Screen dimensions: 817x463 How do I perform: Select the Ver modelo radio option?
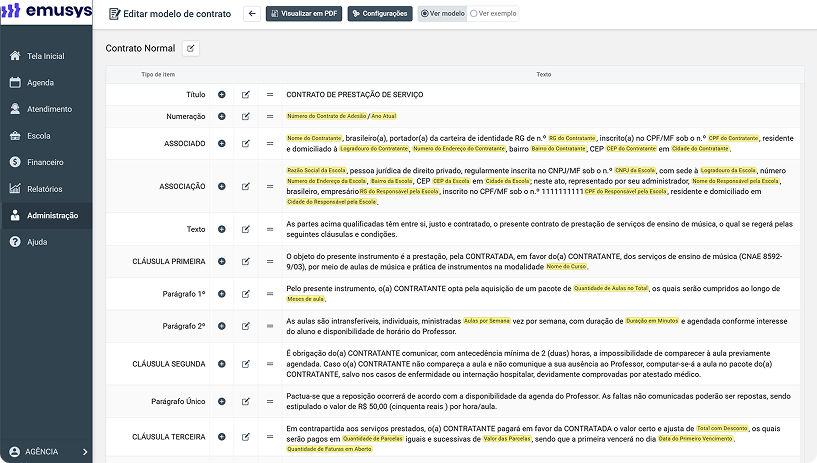coord(443,14)
